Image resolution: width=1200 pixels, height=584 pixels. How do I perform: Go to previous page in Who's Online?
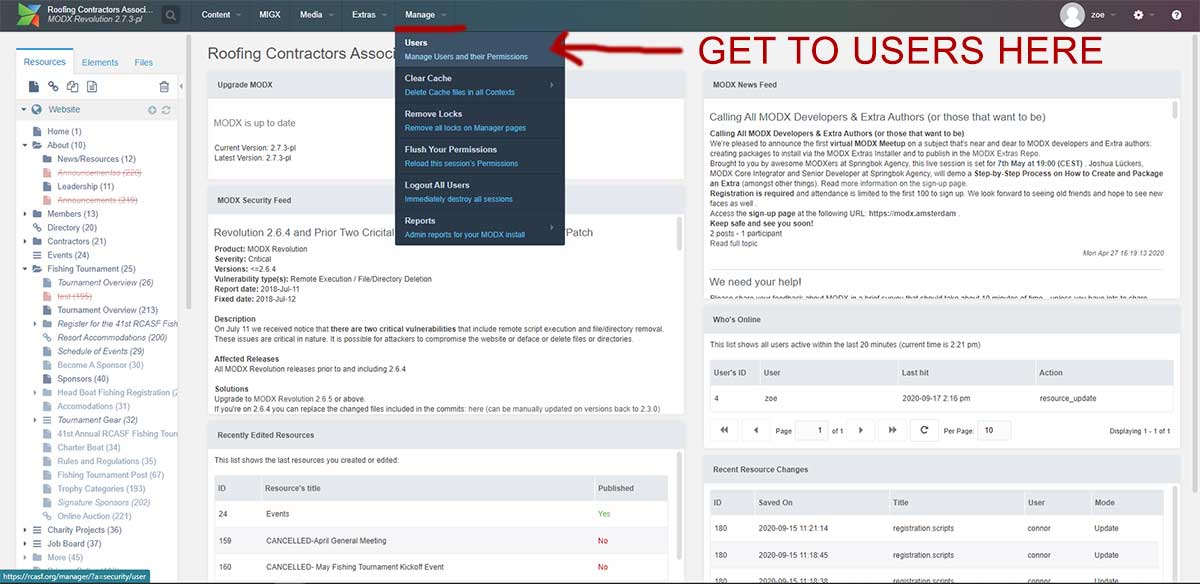(756, 430)
